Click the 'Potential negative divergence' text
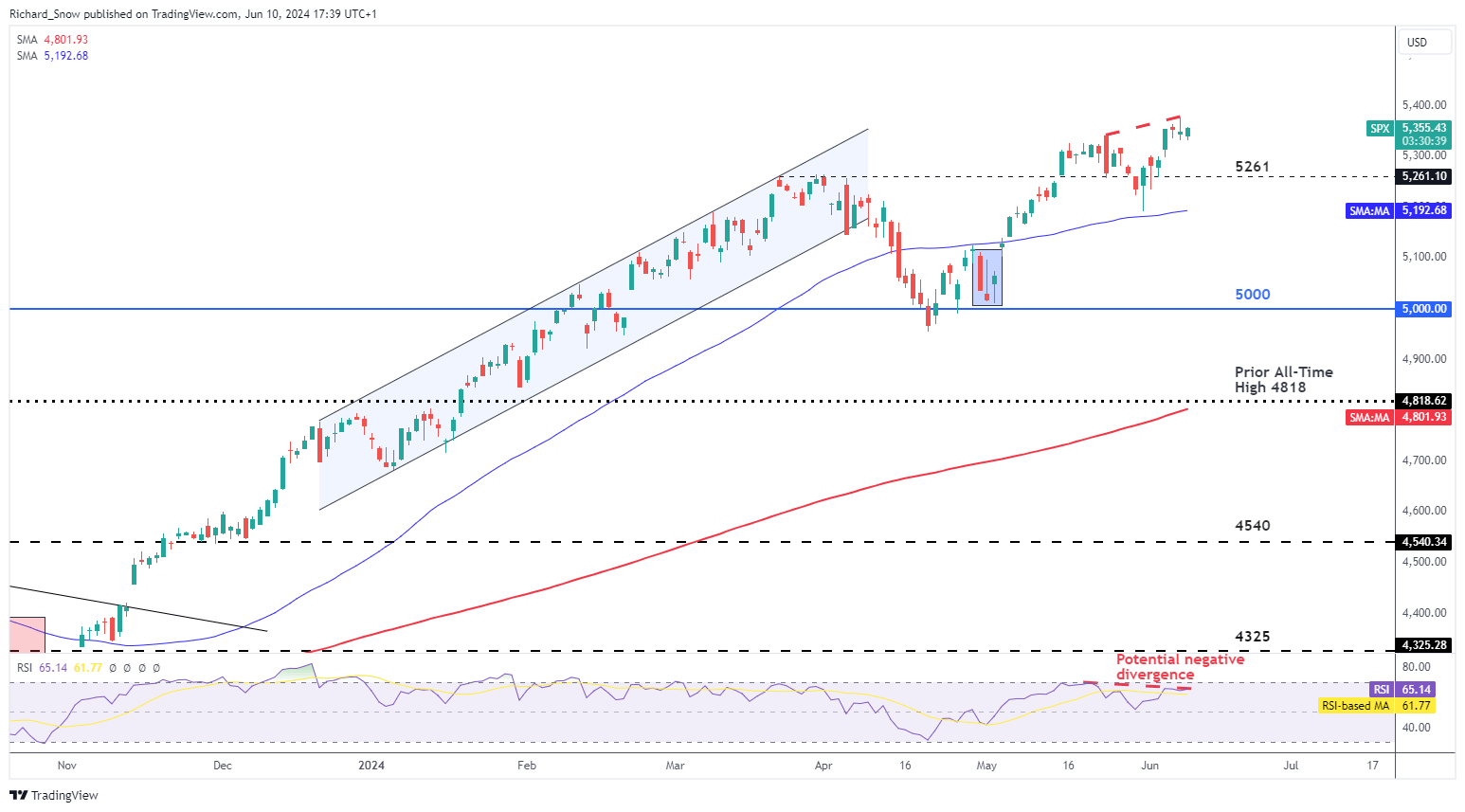 tap(1180, 667)
